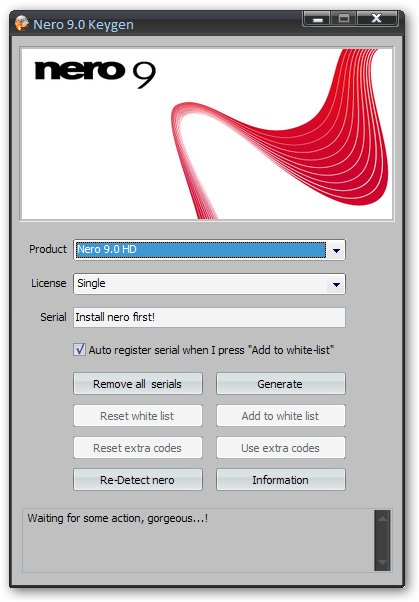Click the Generate button
The height and width of the screenshot is (602, 419).
tap(281, 384)
